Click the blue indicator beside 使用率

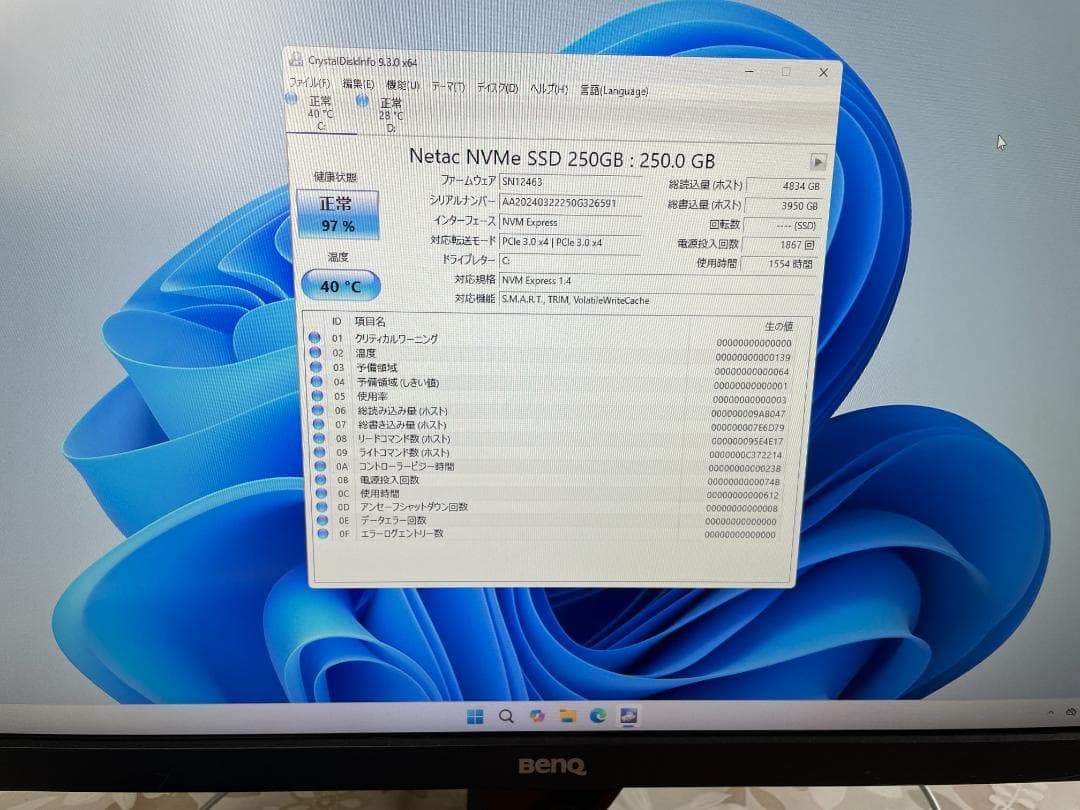point(316,396)
